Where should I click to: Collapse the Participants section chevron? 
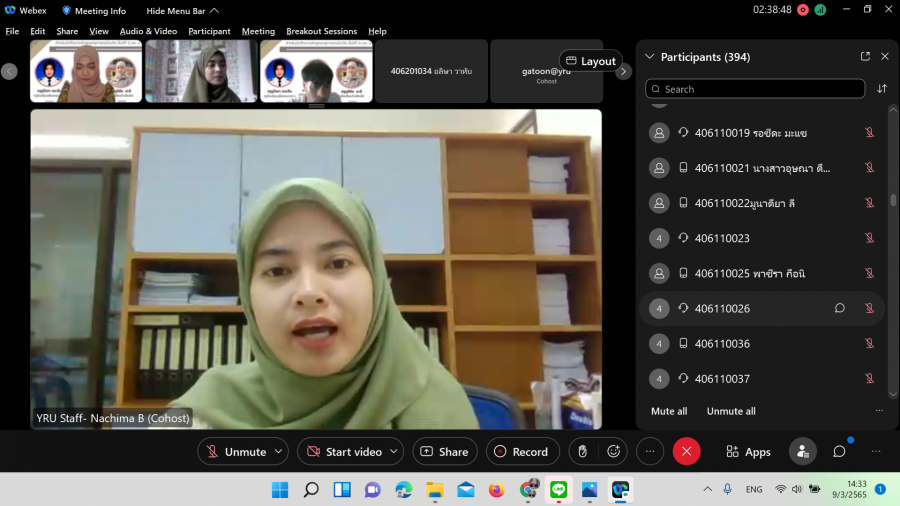pyautogui.click(x=650, y=57)
